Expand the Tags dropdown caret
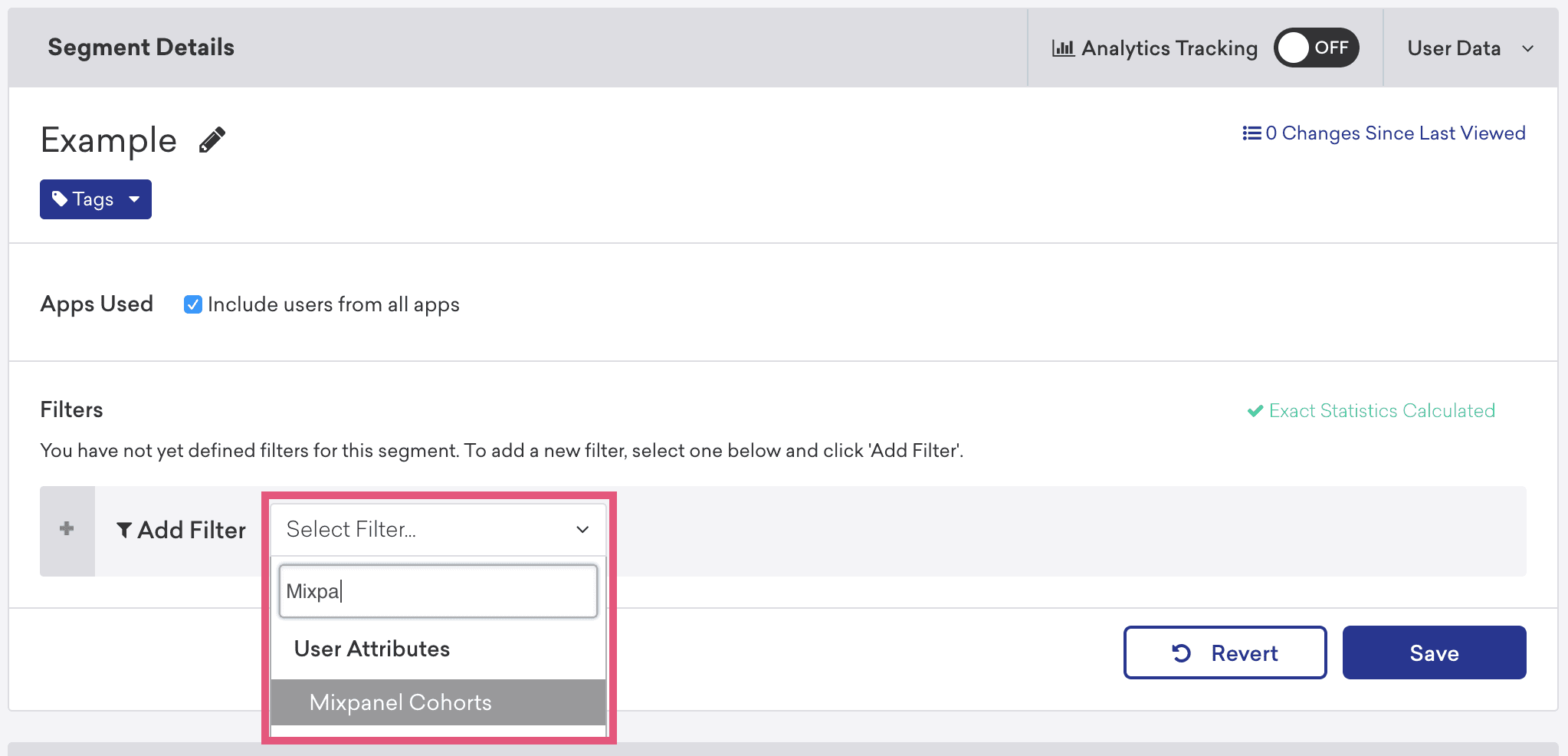 coord(135,199)
